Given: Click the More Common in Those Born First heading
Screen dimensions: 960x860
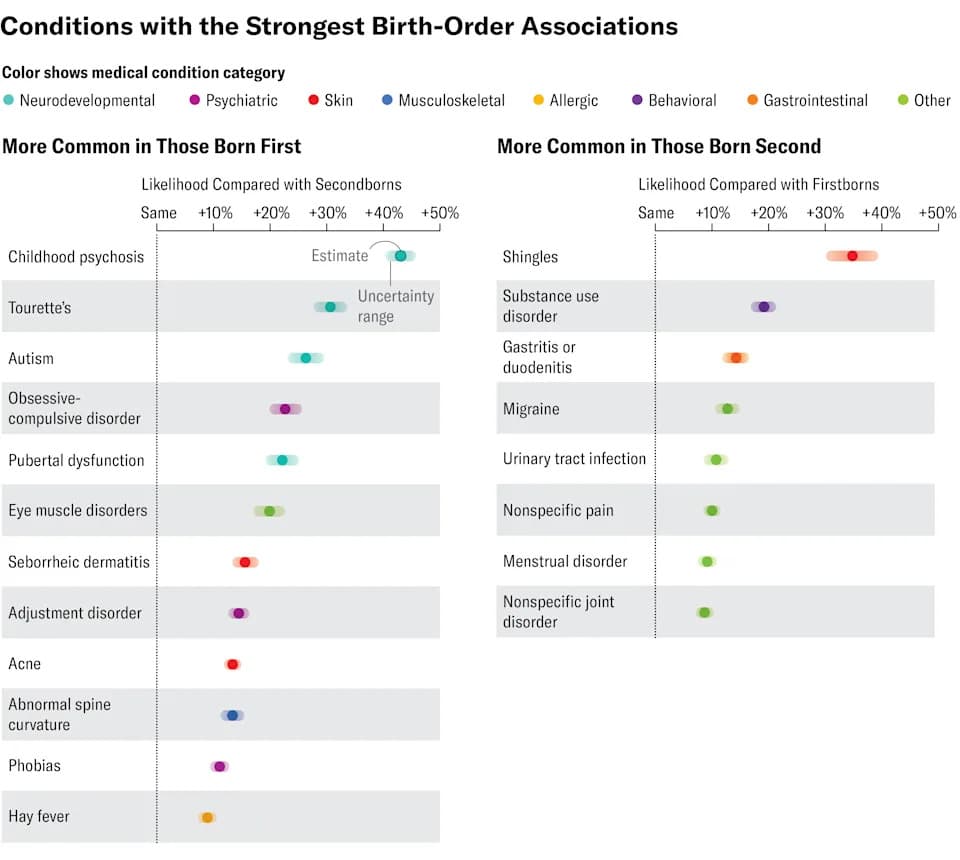Looking at the screenshot, I should tap(152, 146).
